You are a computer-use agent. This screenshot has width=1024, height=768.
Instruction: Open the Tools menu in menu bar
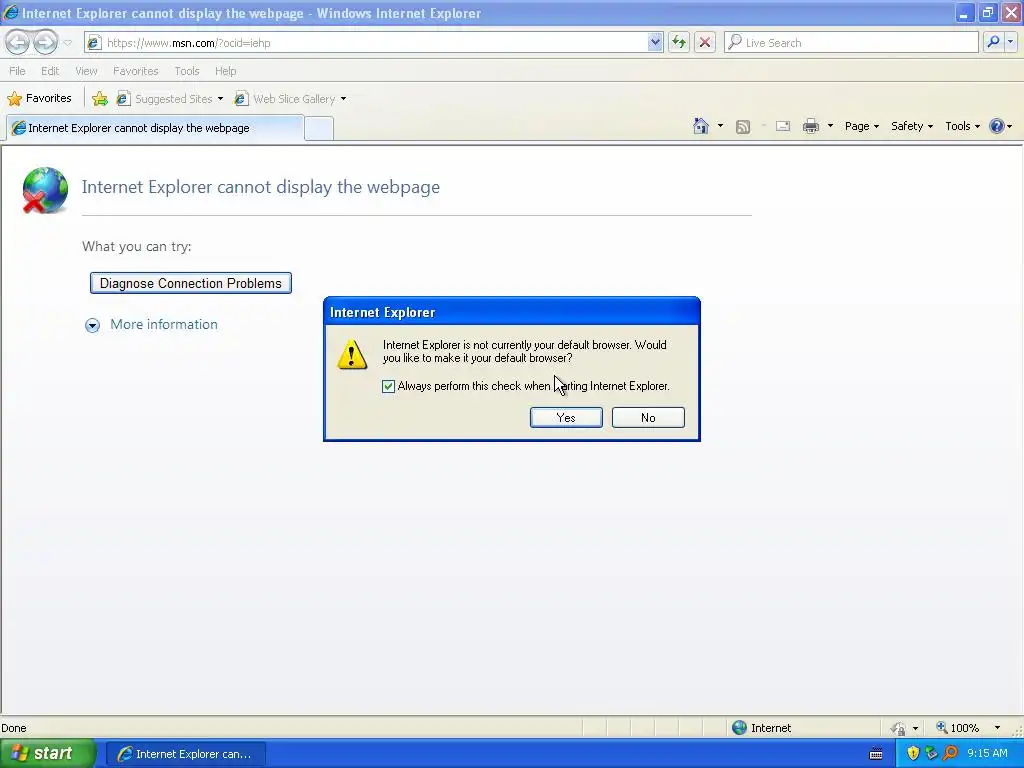pyautogui.click(x=187, y=71)
